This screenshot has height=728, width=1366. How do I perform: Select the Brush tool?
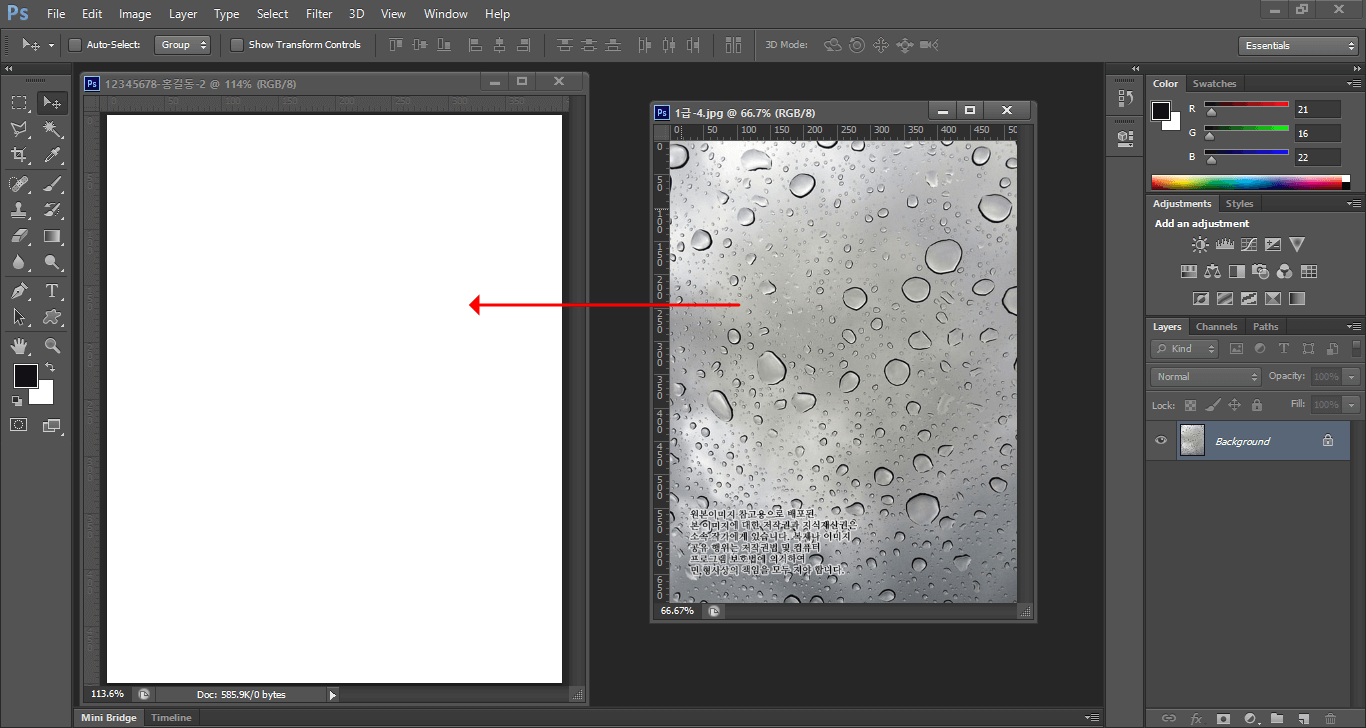click(x=52, y=184)
